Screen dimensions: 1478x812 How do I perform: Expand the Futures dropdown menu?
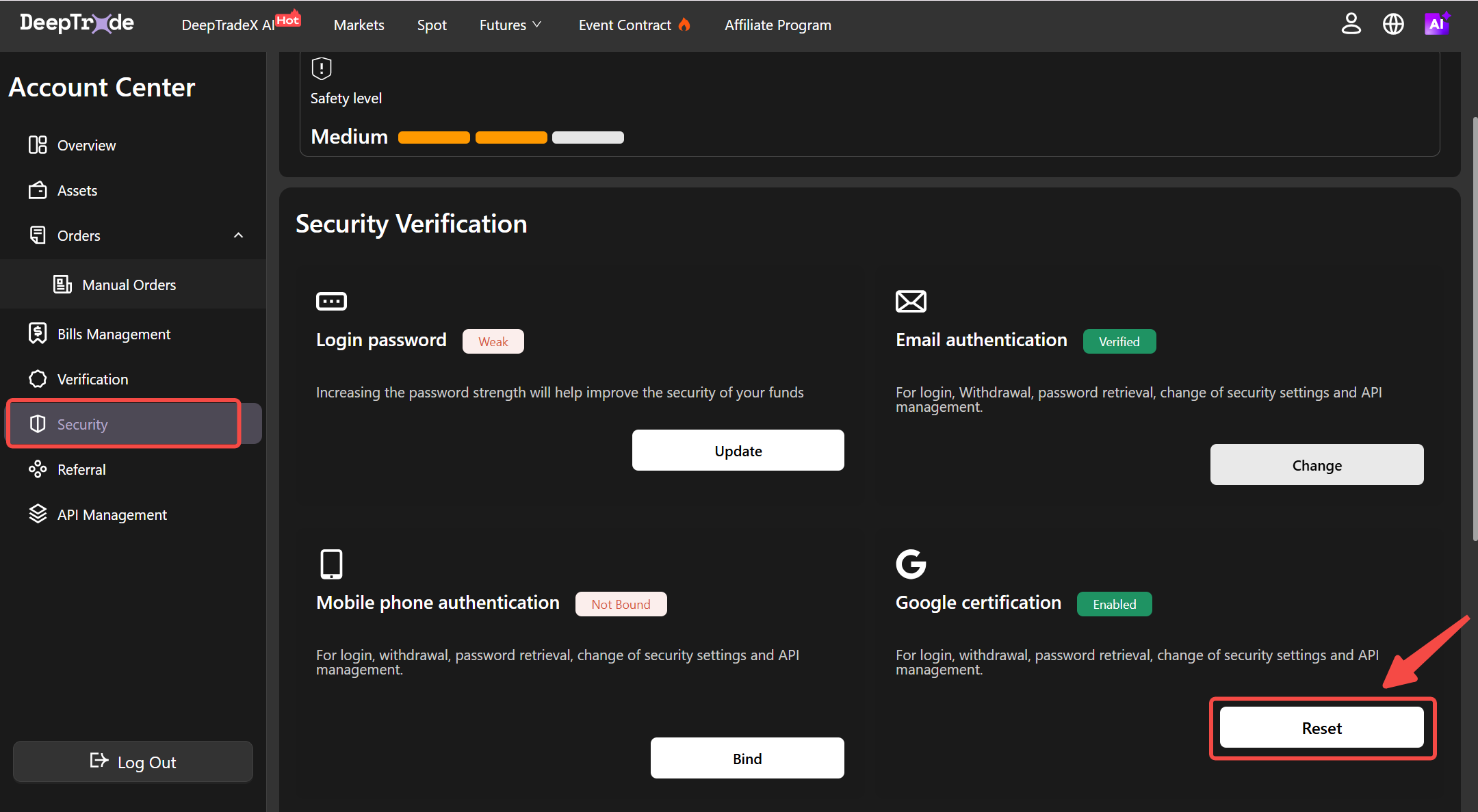tap(510, 25)
